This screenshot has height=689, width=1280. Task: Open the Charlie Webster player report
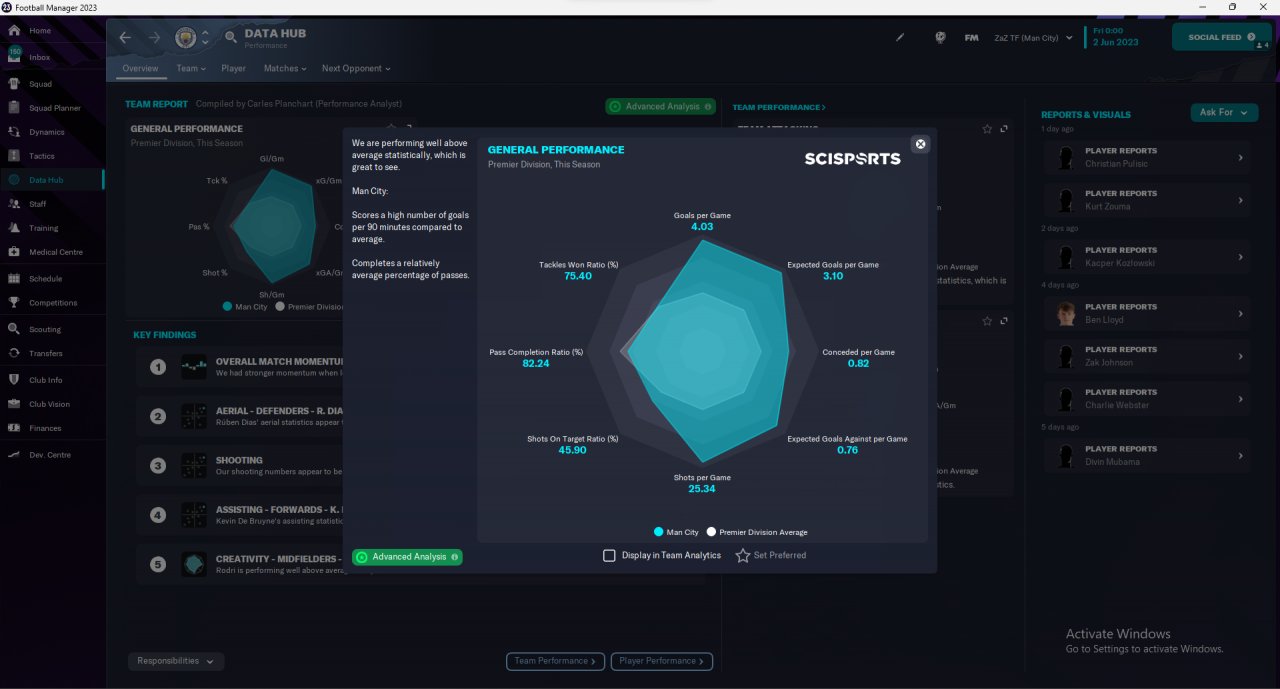tap(1146, 399)
